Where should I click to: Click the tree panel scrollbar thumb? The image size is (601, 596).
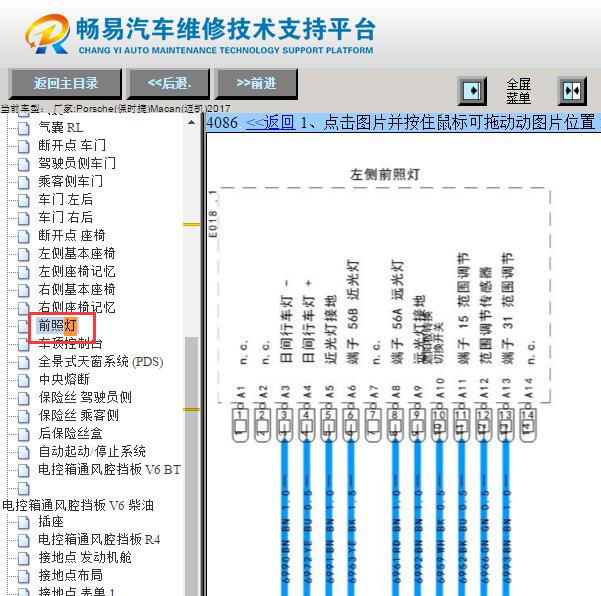(x=191, y=466)
